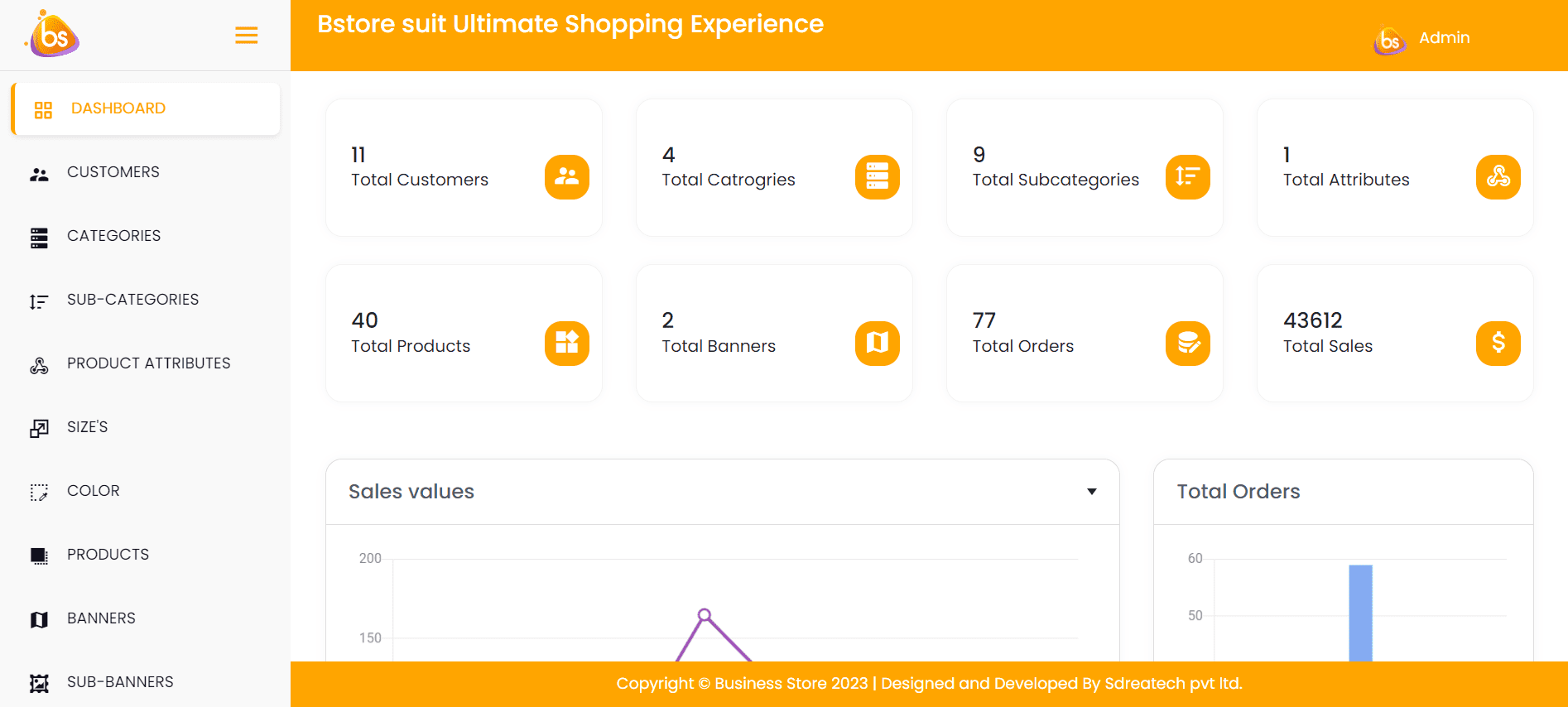
Task: Click the Total Catrogries card icon
Action: click(x=878, y=176)
